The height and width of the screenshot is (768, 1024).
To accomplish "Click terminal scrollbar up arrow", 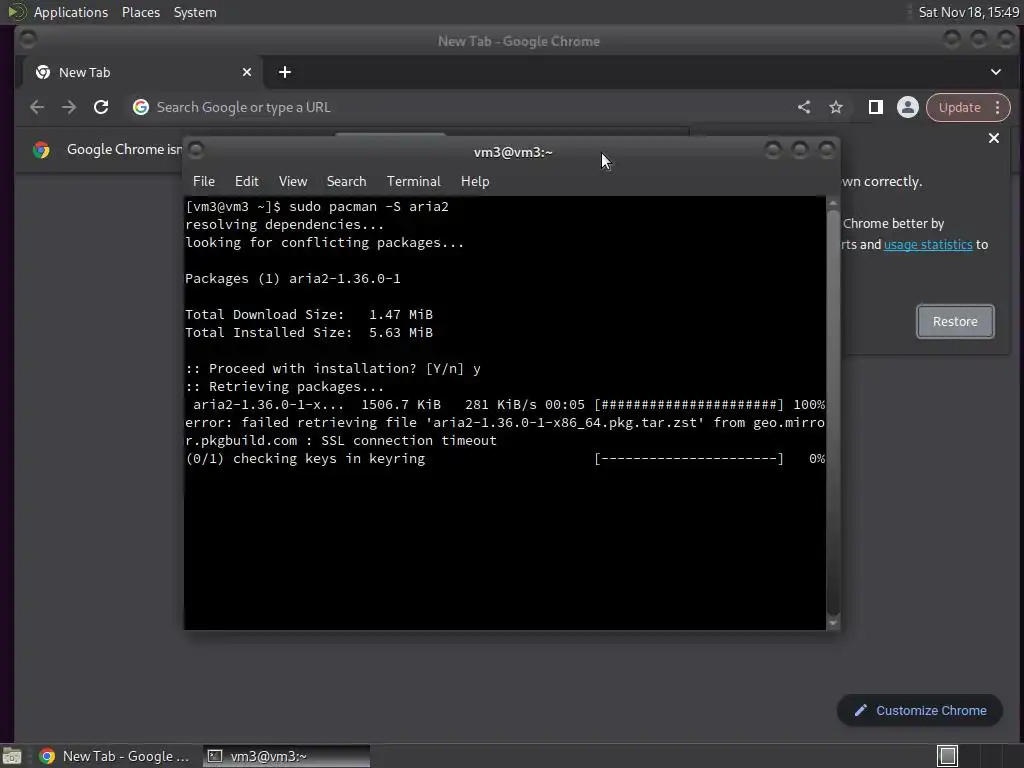I will coord(833,204).
